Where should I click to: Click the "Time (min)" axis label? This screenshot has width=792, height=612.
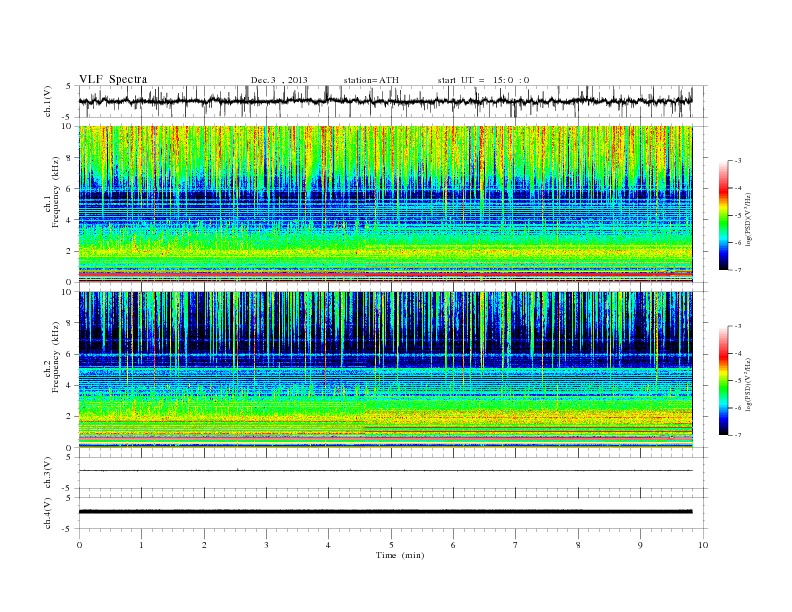click(400, 555)
